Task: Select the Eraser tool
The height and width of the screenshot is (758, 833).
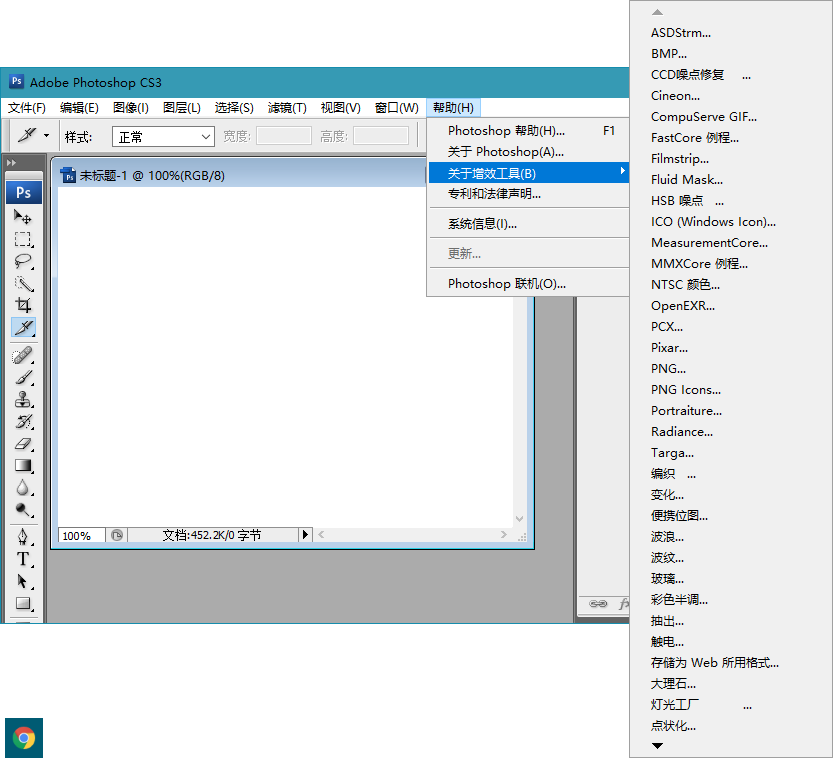Action: point(22,444)
